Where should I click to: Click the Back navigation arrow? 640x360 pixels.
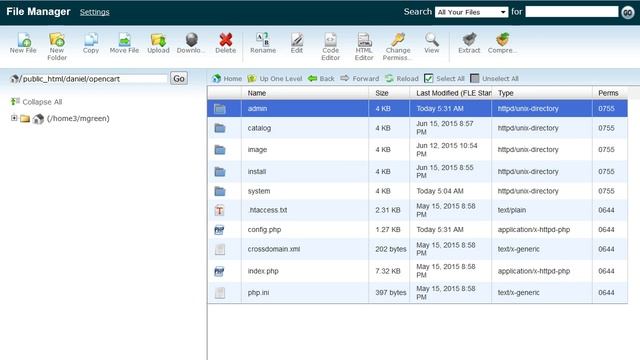point(321,78)
